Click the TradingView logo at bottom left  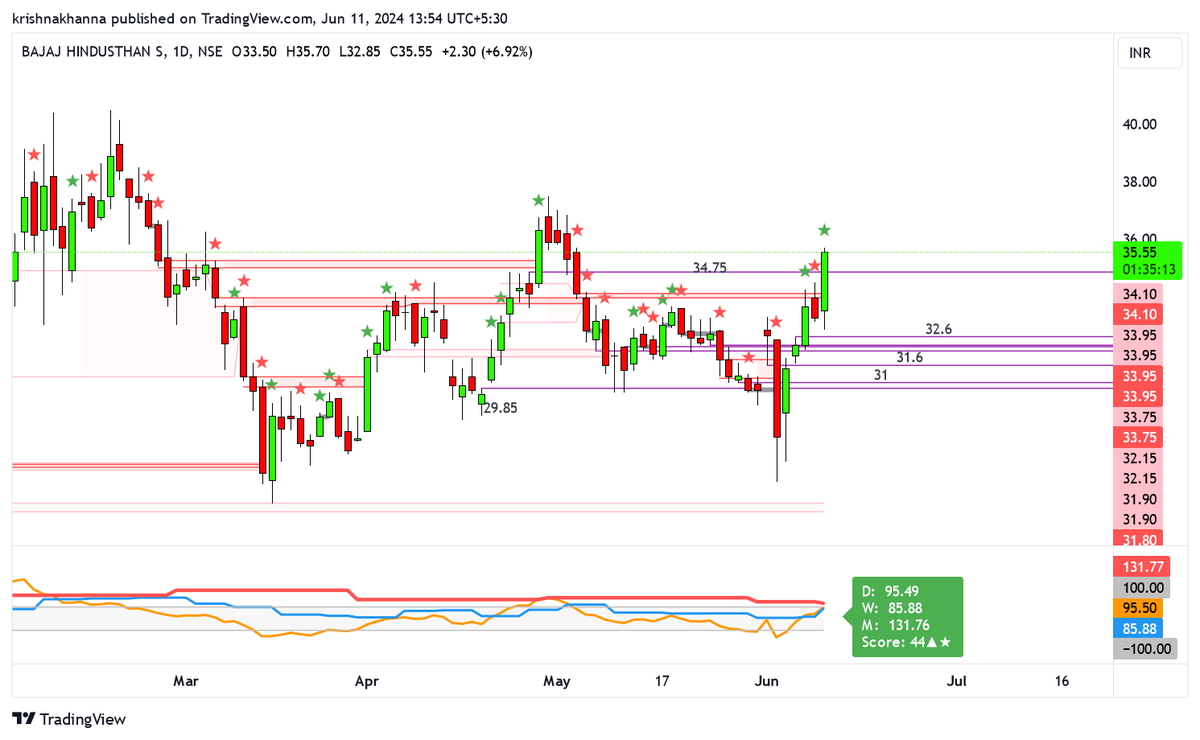[69, 719]
